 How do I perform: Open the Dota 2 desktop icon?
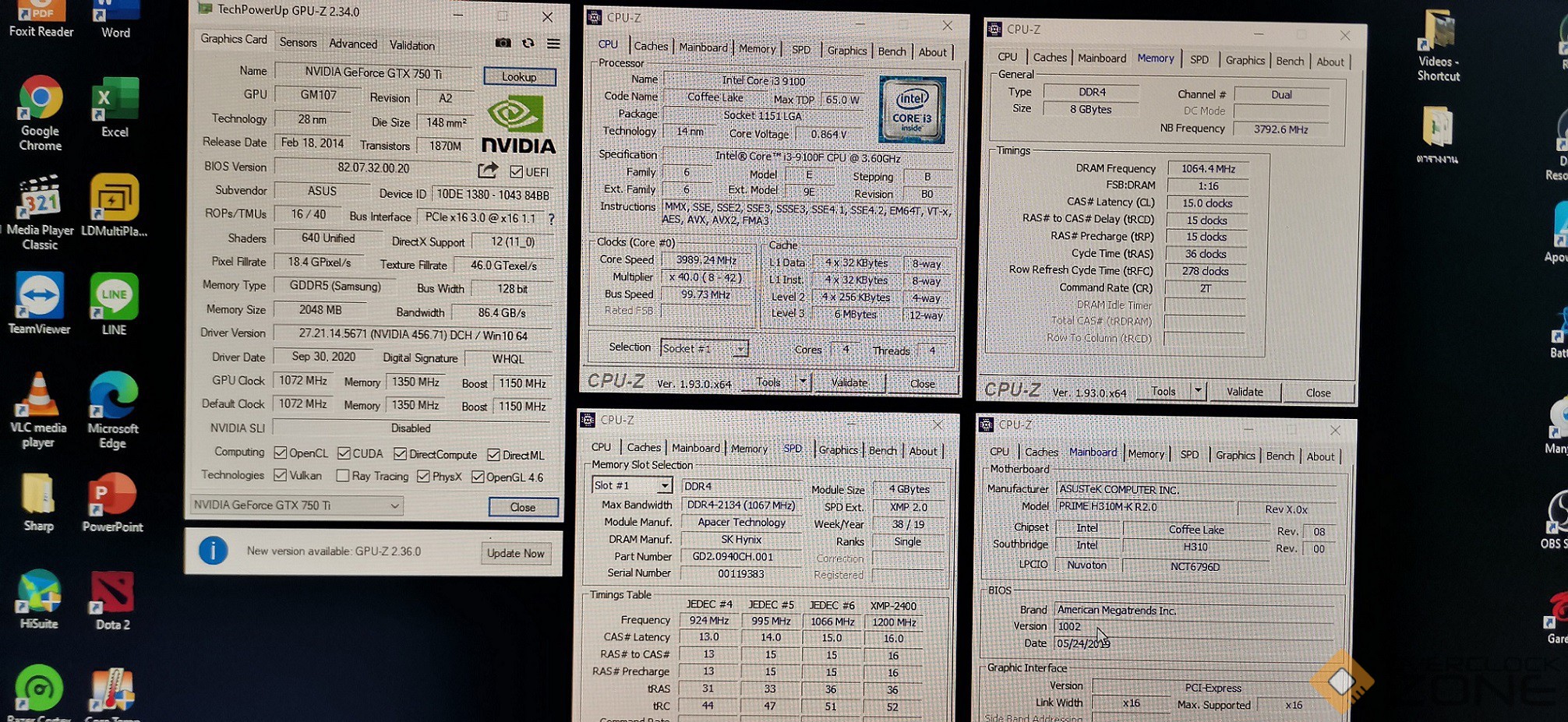pyautogui.click(x=112, y=600)
